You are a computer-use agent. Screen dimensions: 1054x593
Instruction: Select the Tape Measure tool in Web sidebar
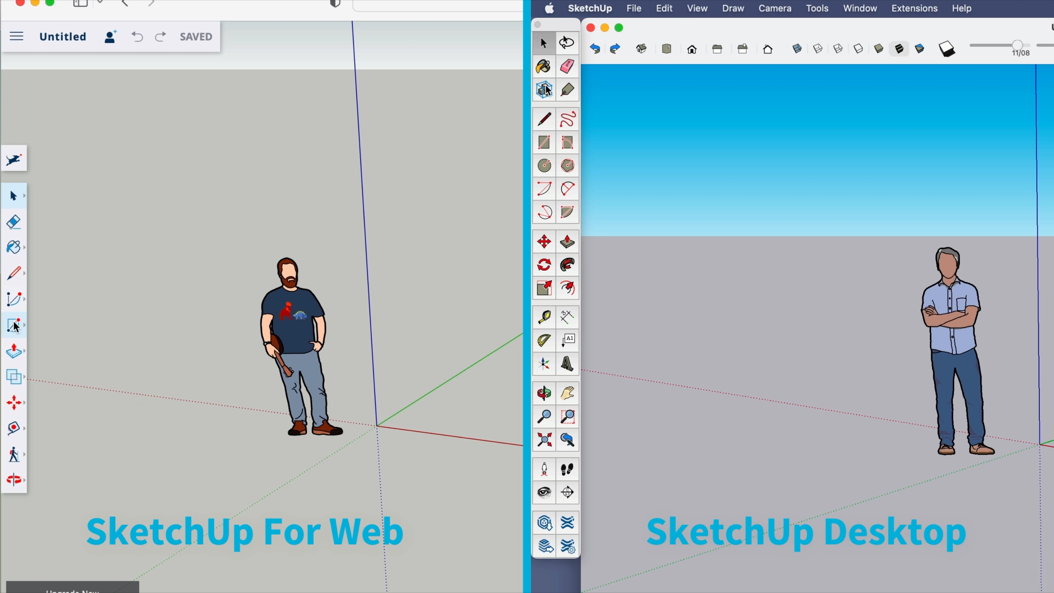(13, 428)
